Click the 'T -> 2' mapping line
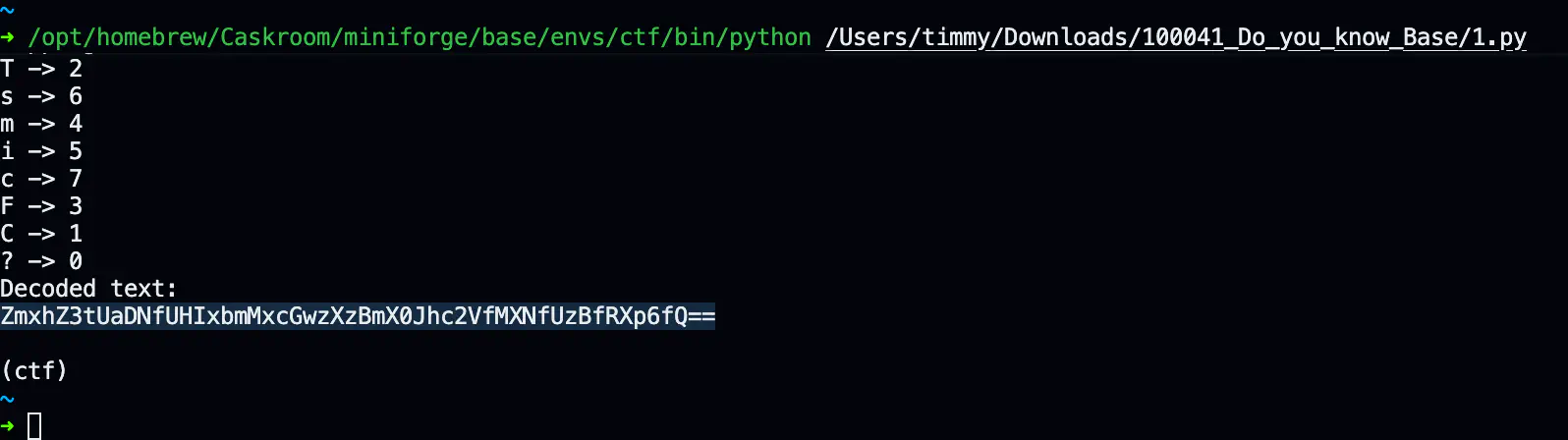The image size is (1568, 440). point(41,69)
